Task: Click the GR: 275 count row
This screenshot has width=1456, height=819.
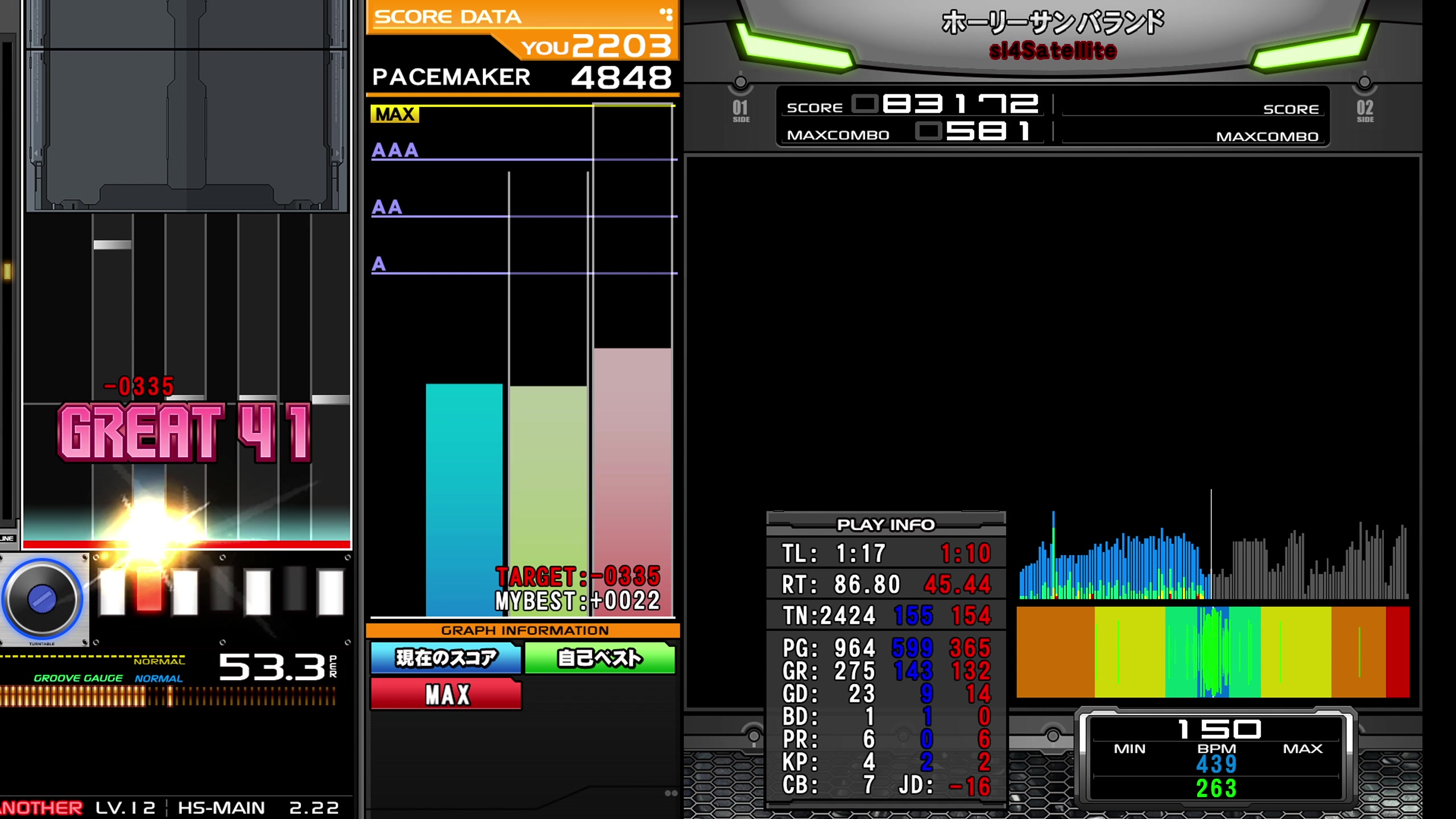Action: pos(886,671)
